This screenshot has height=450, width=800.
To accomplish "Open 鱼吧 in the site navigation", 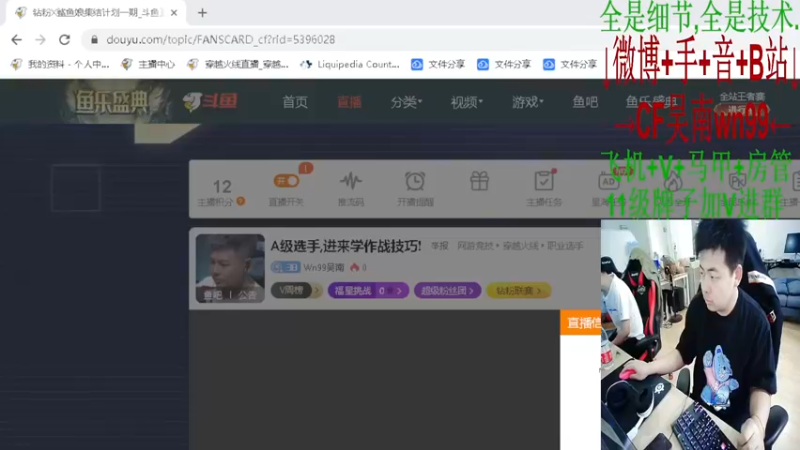I will click(585, 102).
